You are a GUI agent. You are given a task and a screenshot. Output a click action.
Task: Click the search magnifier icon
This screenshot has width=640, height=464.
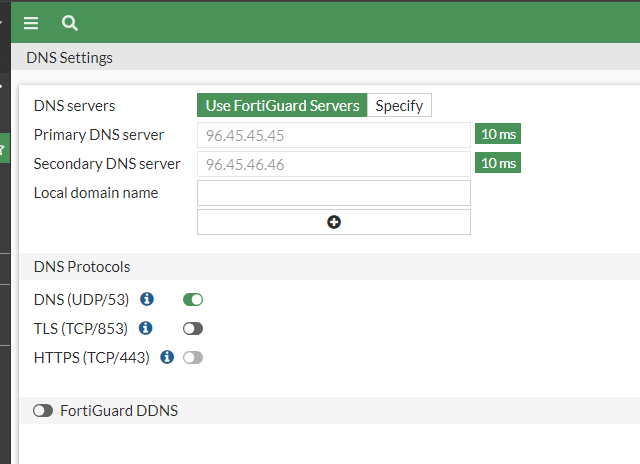point(69,23)
